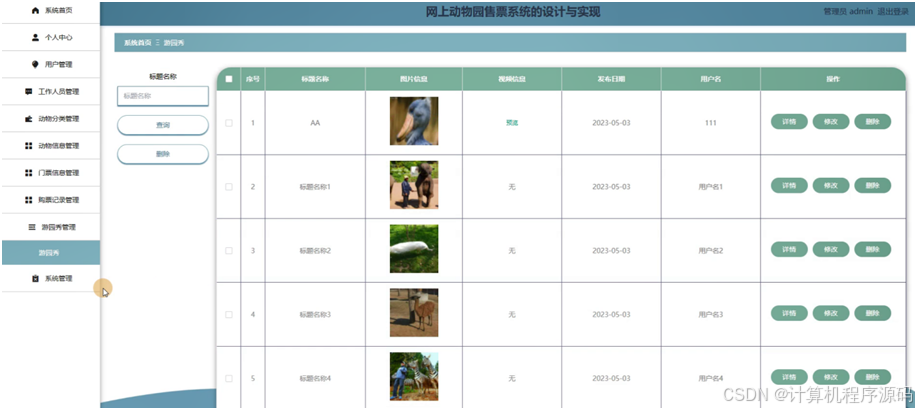Click the grid icon beside 门票信息管理
This screenshot has height=410, width=917.
[x=29, y=173]
